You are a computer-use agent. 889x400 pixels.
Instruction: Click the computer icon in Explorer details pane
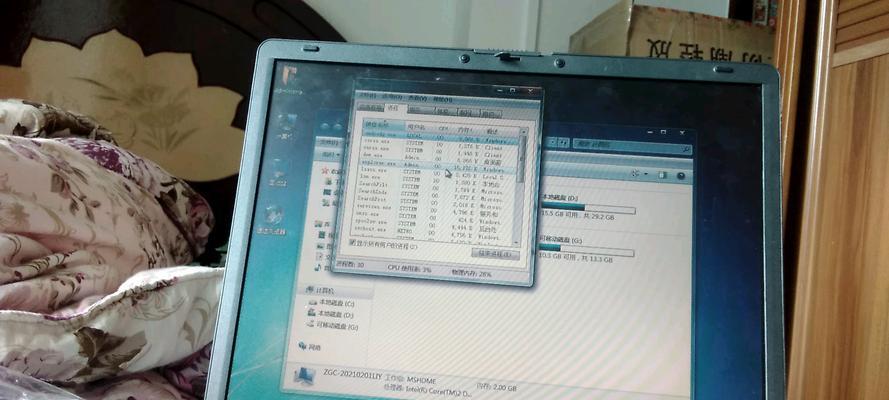click(305, 377)
